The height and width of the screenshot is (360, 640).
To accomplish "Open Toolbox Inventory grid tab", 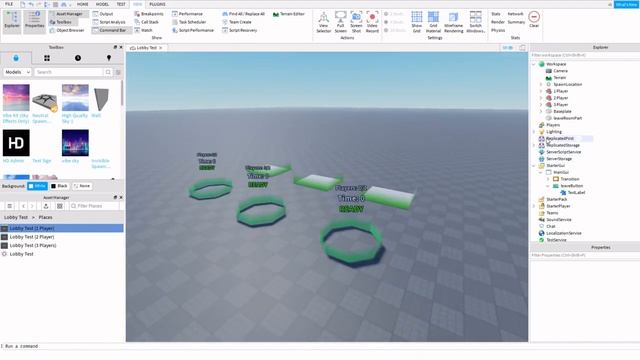I will 47,58.
